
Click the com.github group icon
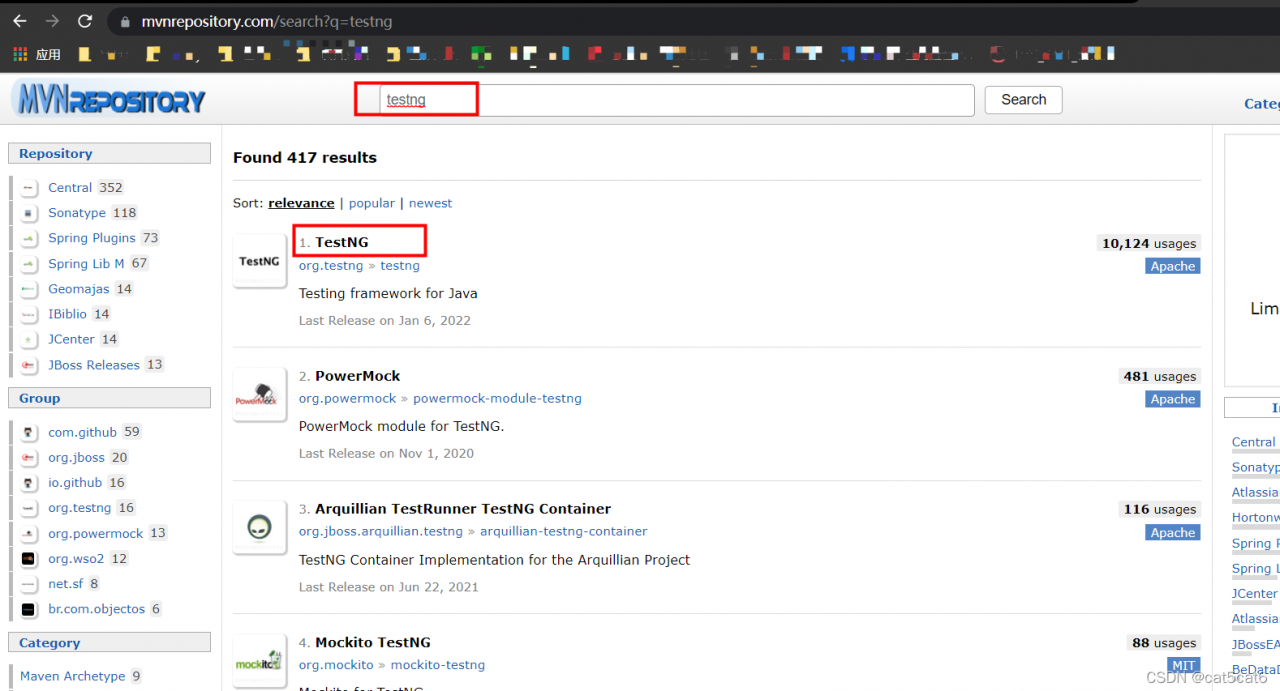pos(29,433)
